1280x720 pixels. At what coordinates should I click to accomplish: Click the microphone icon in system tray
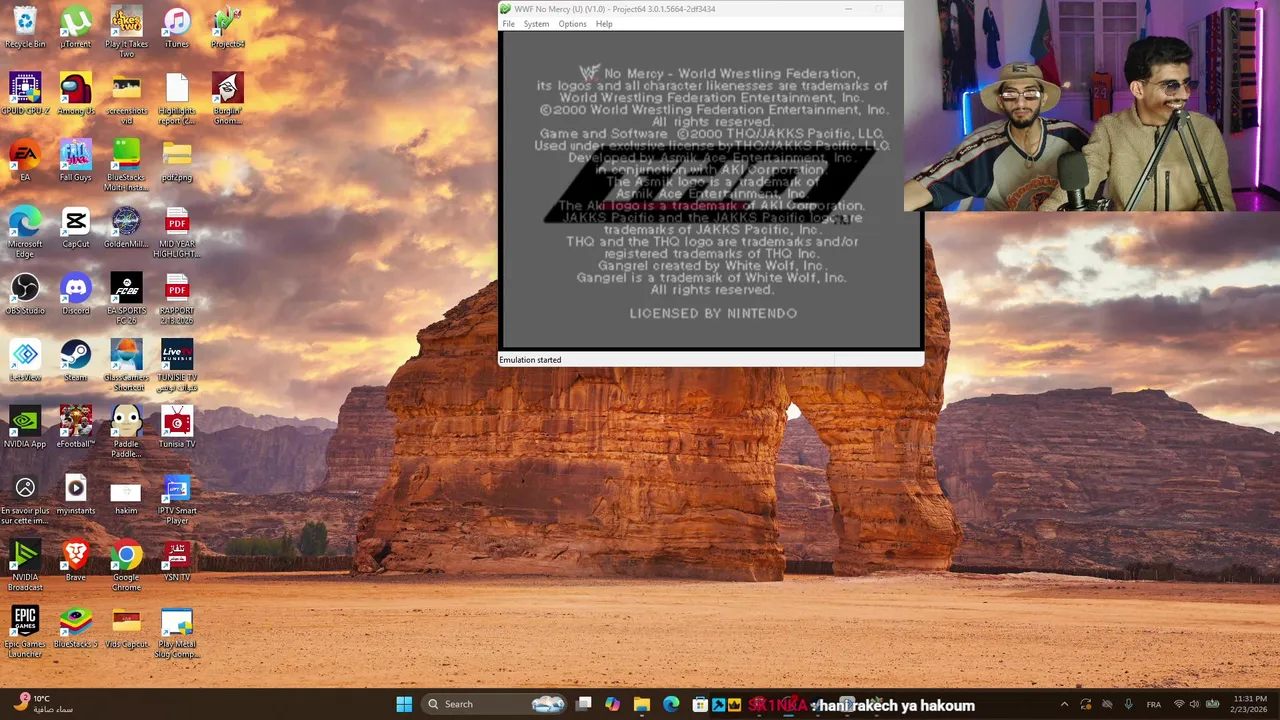[x=1129, y=704]
